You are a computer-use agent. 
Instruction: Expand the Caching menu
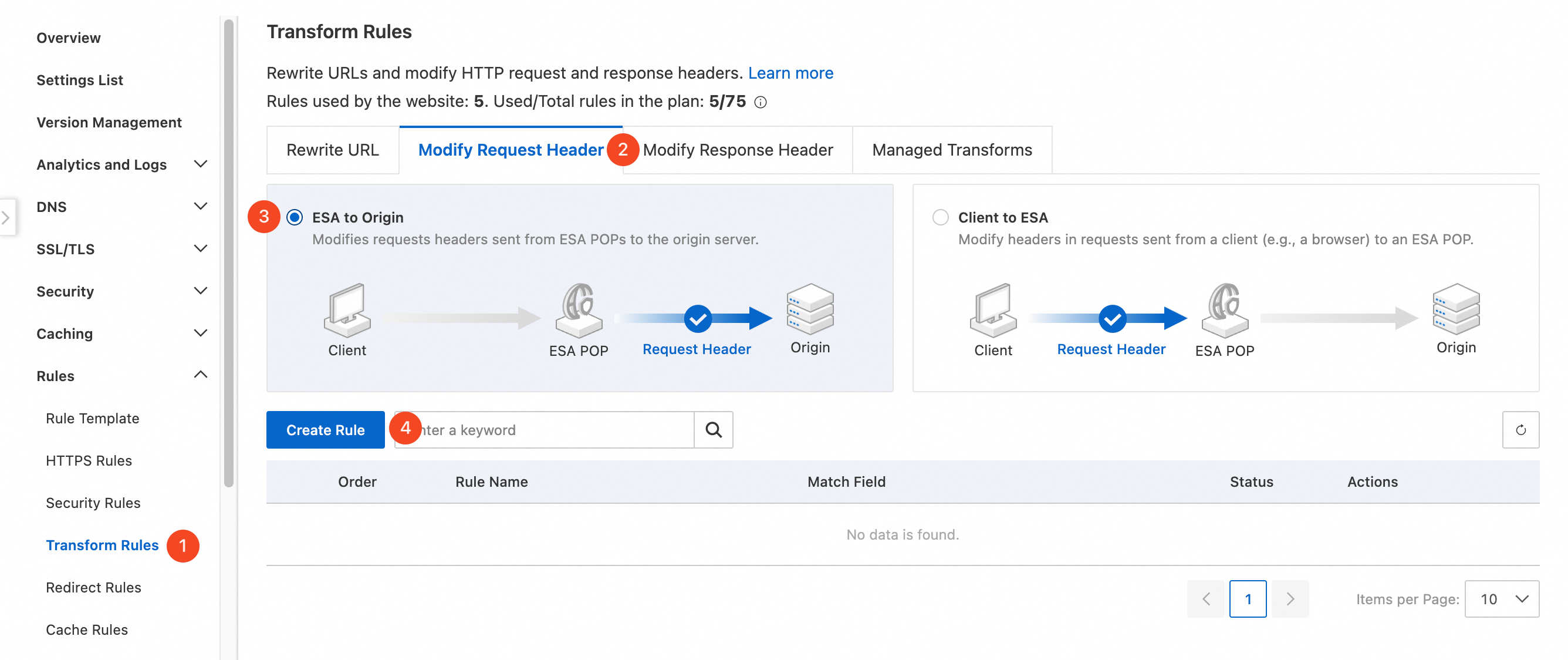(200, 334)
